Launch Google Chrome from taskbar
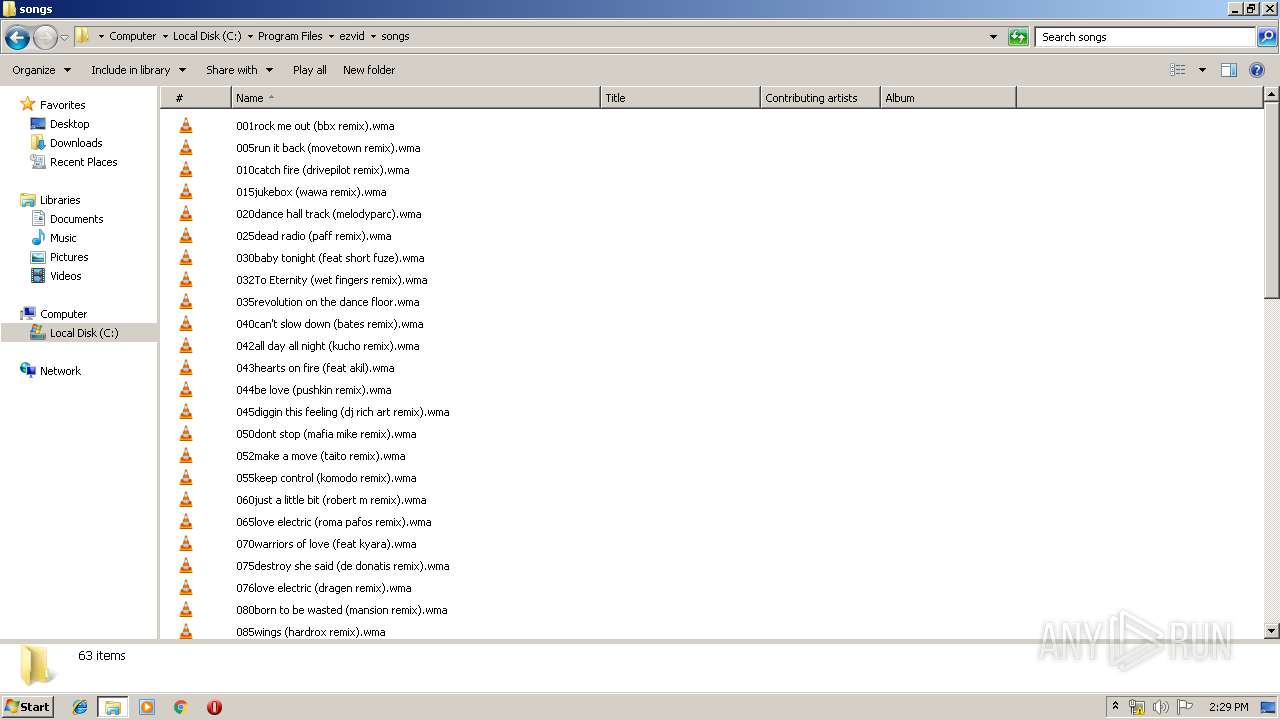 coord(181,707)
